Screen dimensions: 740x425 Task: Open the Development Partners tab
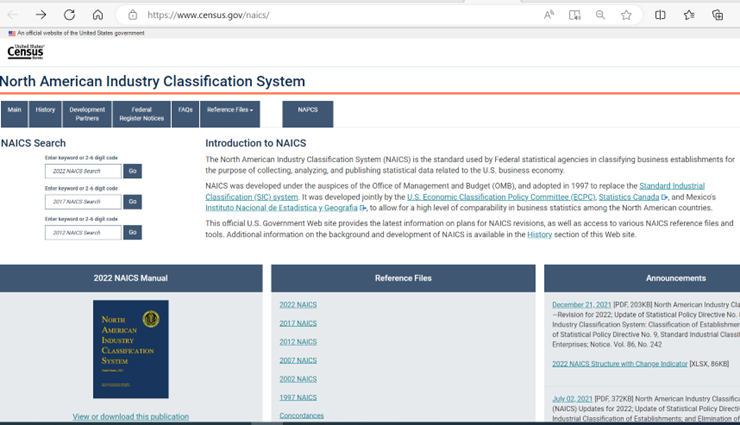point(87,114)
